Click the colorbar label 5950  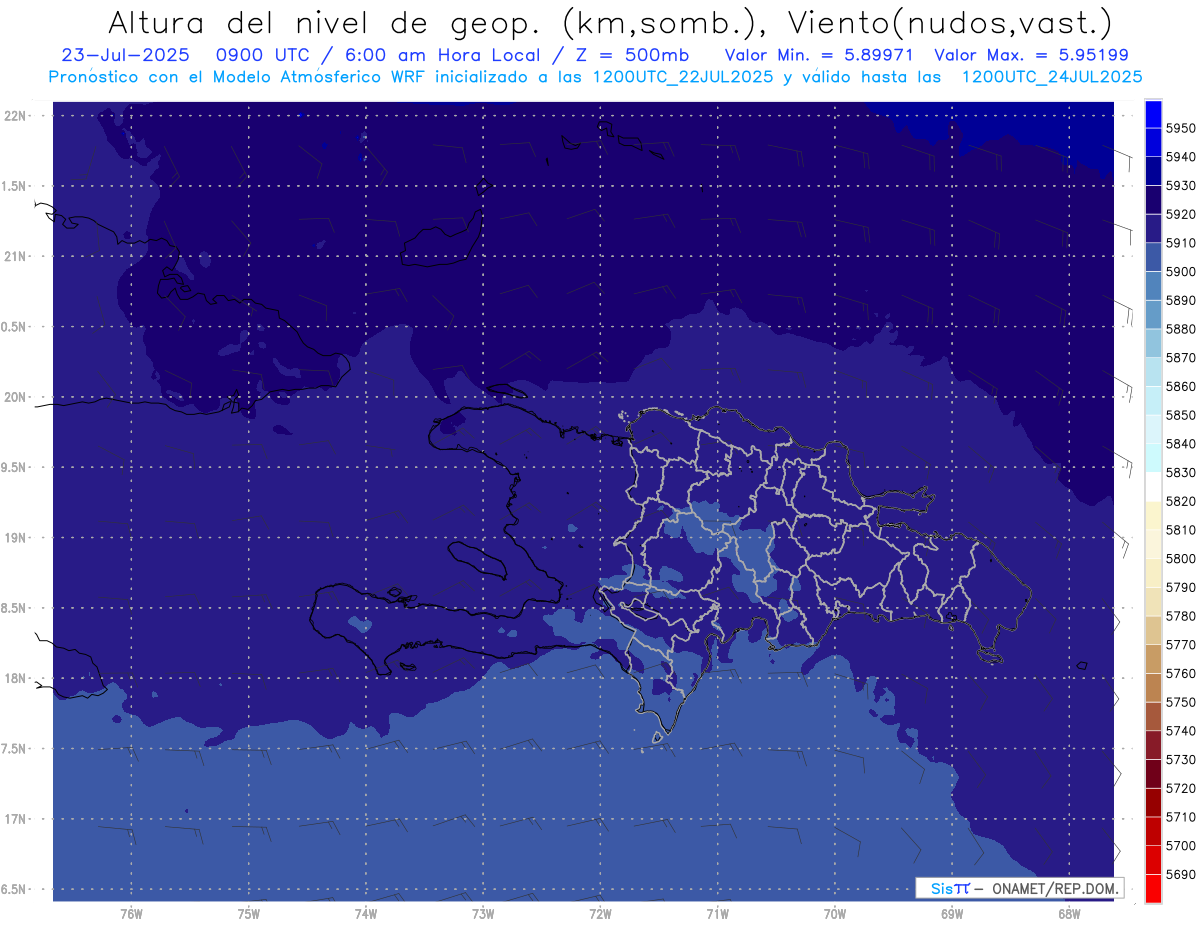tap(1180, 128)
